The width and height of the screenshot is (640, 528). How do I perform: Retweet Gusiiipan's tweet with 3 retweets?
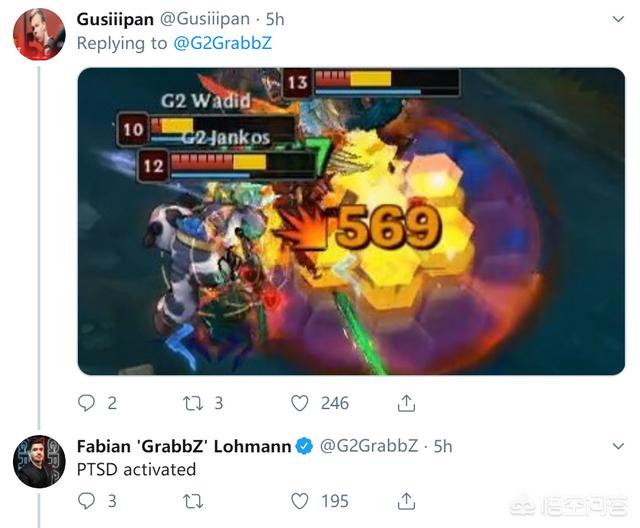193,403
